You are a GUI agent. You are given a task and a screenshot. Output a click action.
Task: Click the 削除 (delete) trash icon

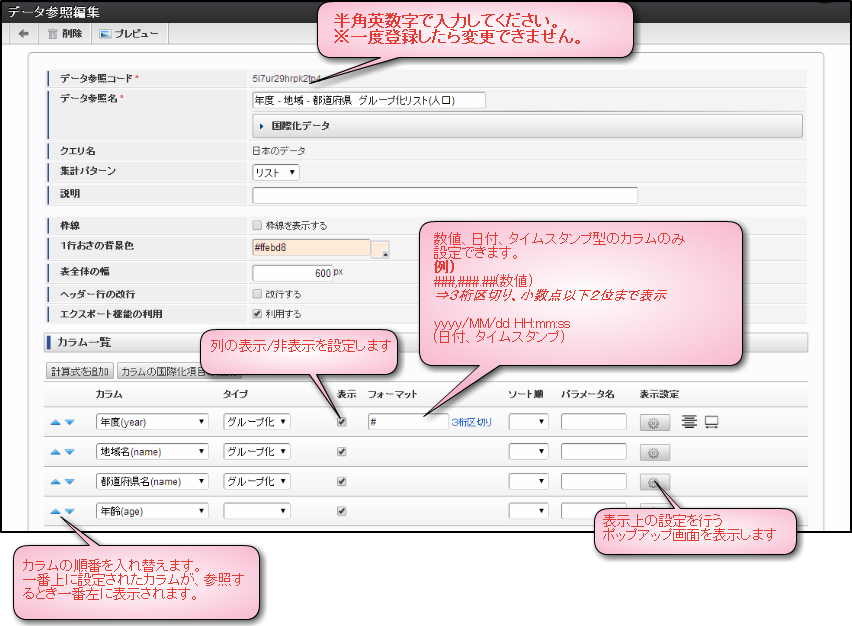(53, 33)
